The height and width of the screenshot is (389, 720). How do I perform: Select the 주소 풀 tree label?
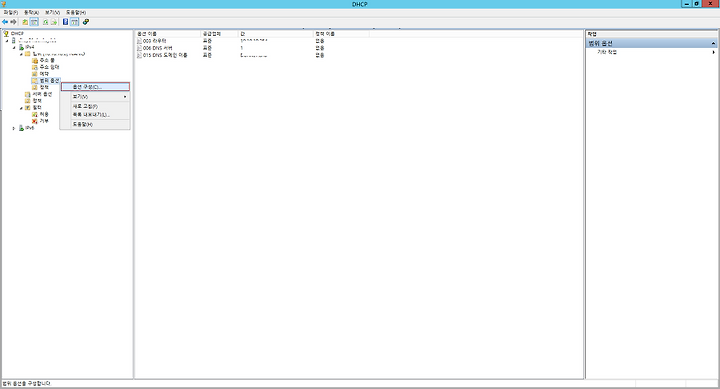coord(47,61)
